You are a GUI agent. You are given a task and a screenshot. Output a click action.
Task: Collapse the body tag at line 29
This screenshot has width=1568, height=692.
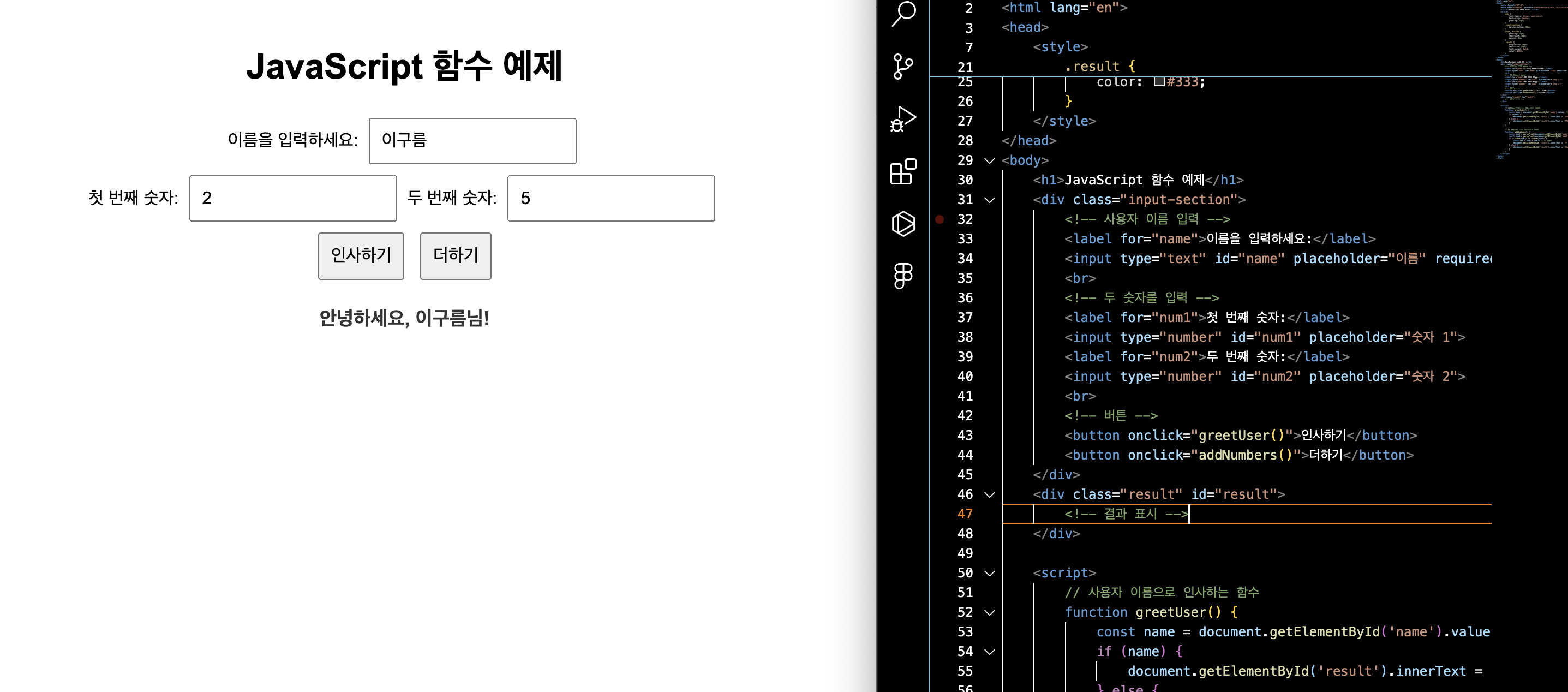pyautogui.click(x=990, y=160)
